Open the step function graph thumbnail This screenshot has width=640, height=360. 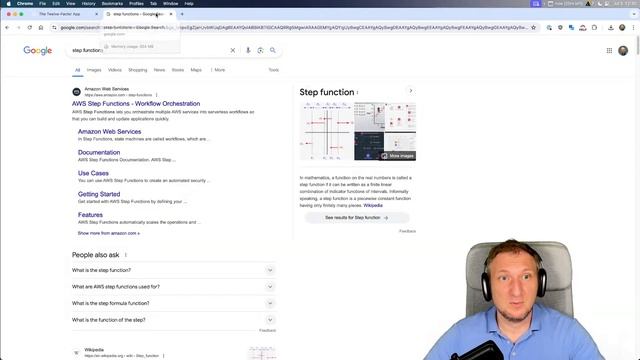[x=327, y=131]
